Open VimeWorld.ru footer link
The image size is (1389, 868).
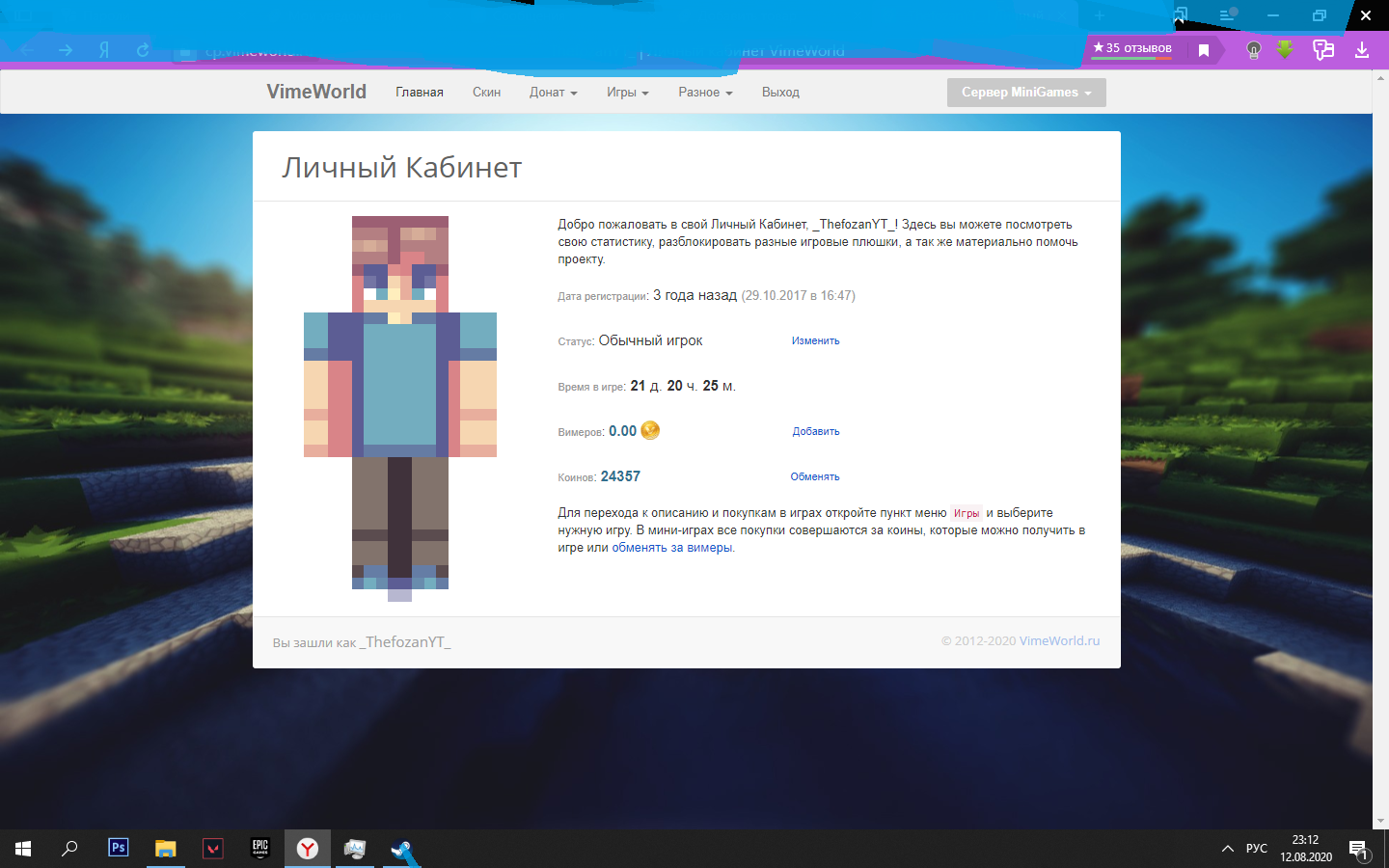coord(1059,640)
